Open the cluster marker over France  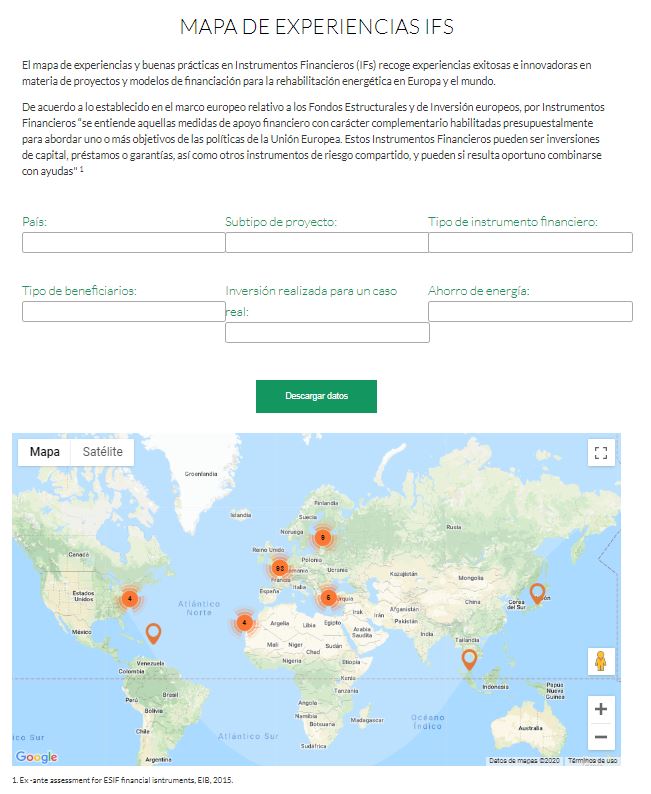(280, 568)
